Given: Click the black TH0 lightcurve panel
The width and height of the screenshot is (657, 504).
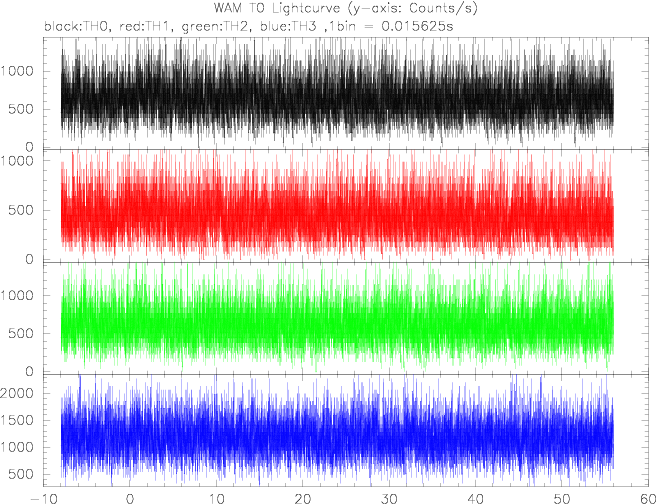Looking at the screenshot, I should pos(347,93).
